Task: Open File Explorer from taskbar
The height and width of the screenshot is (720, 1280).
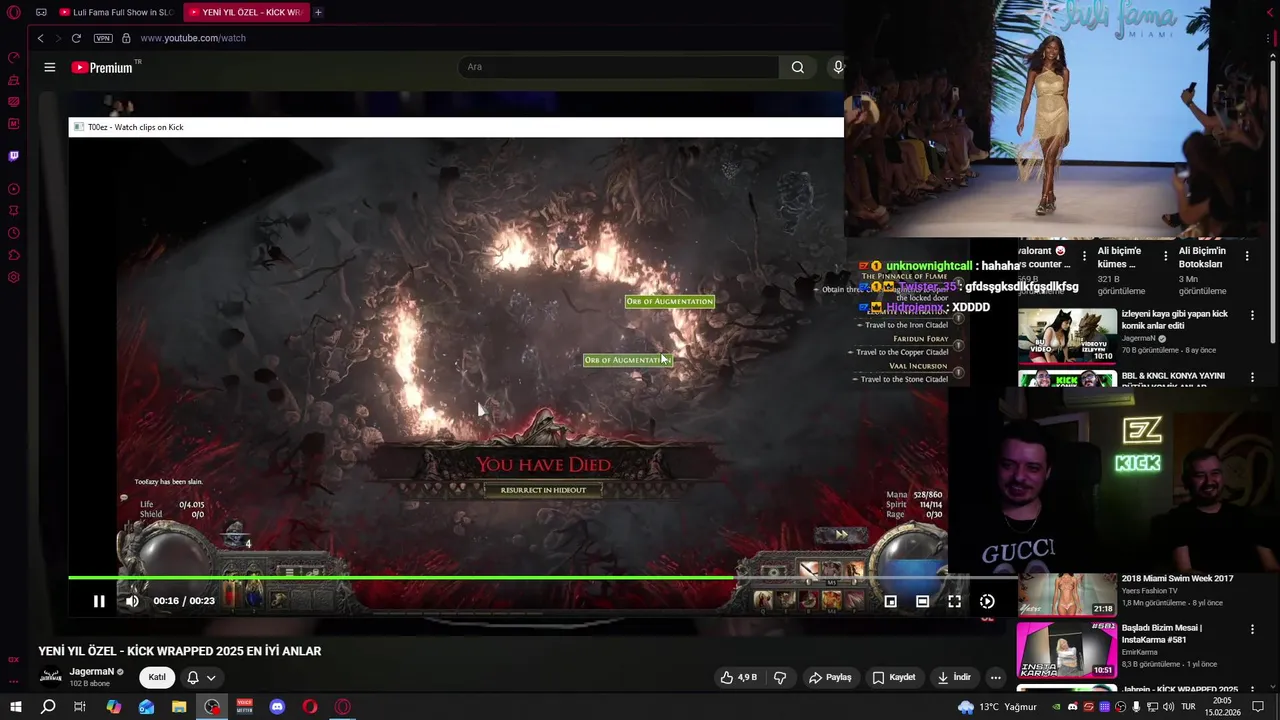Action: [179, 707]
